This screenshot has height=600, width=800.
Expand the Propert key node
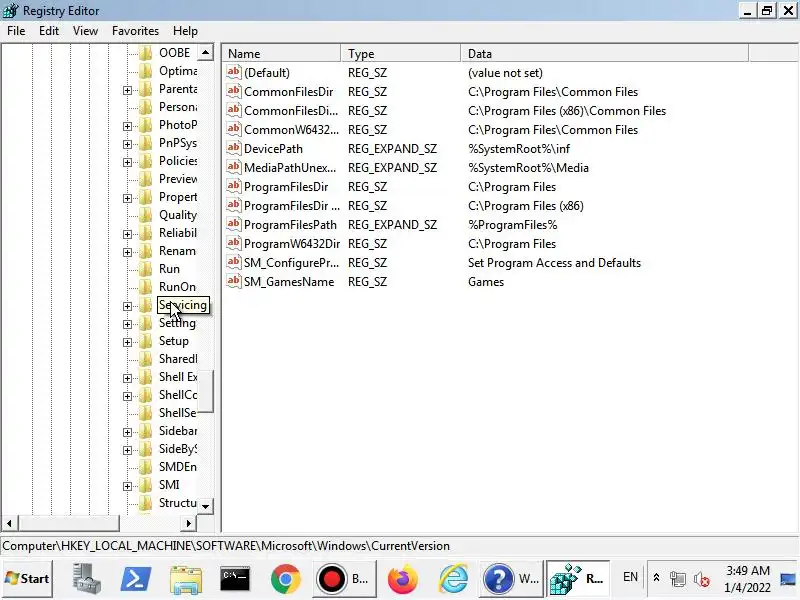point(128,198)
